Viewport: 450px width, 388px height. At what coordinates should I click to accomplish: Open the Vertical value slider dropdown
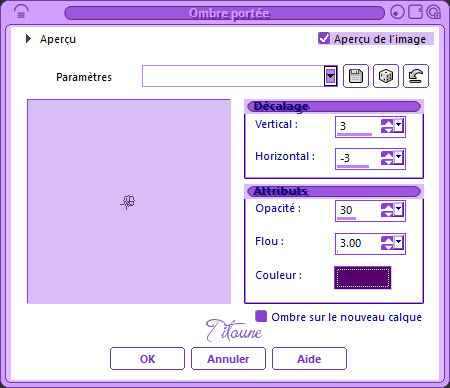399,126
